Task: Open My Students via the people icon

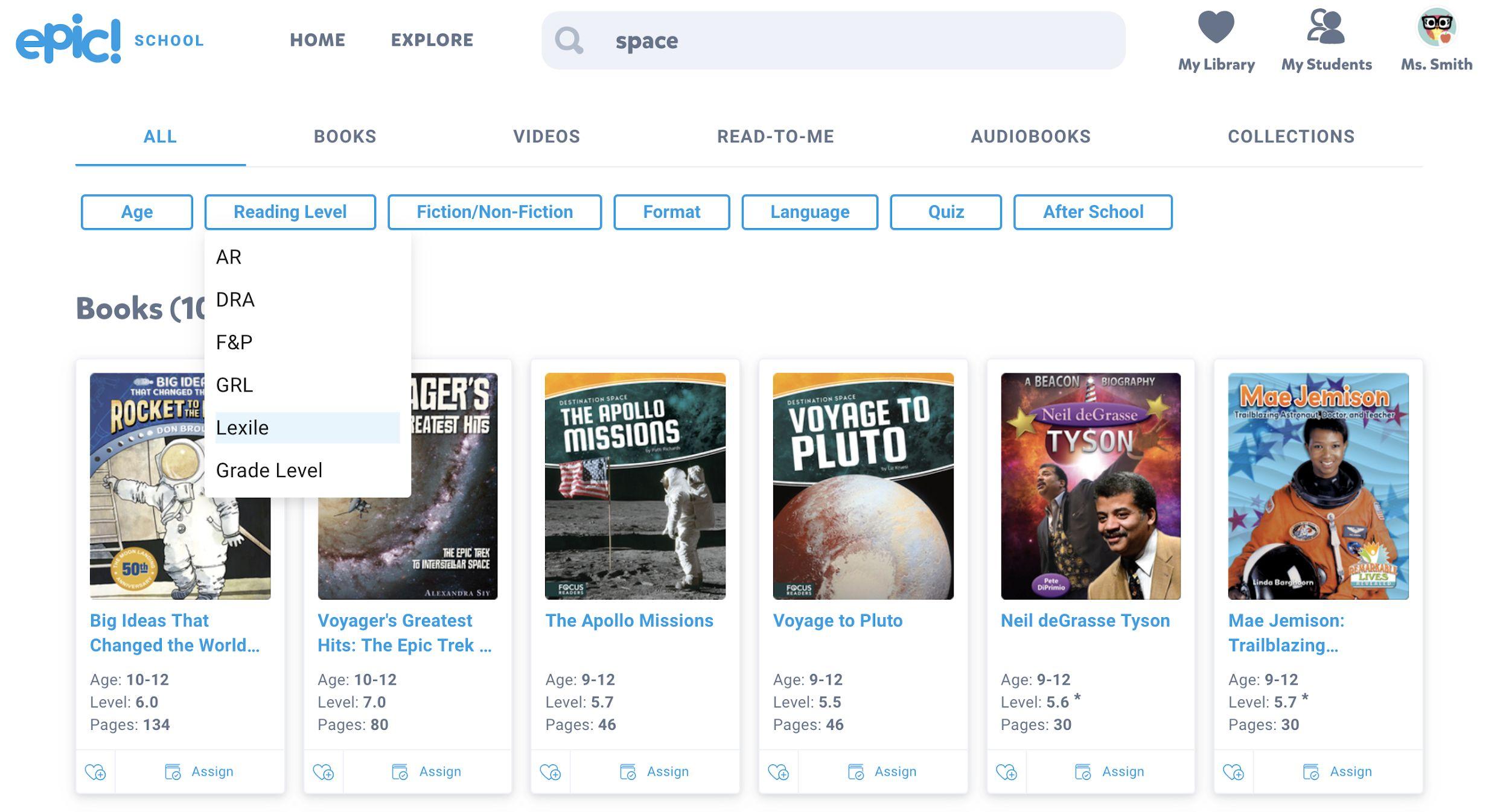Action: [x=1326, y=27]
